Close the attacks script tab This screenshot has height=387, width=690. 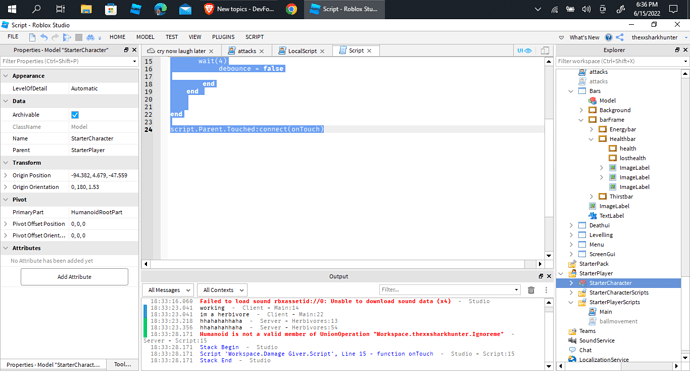262,51
